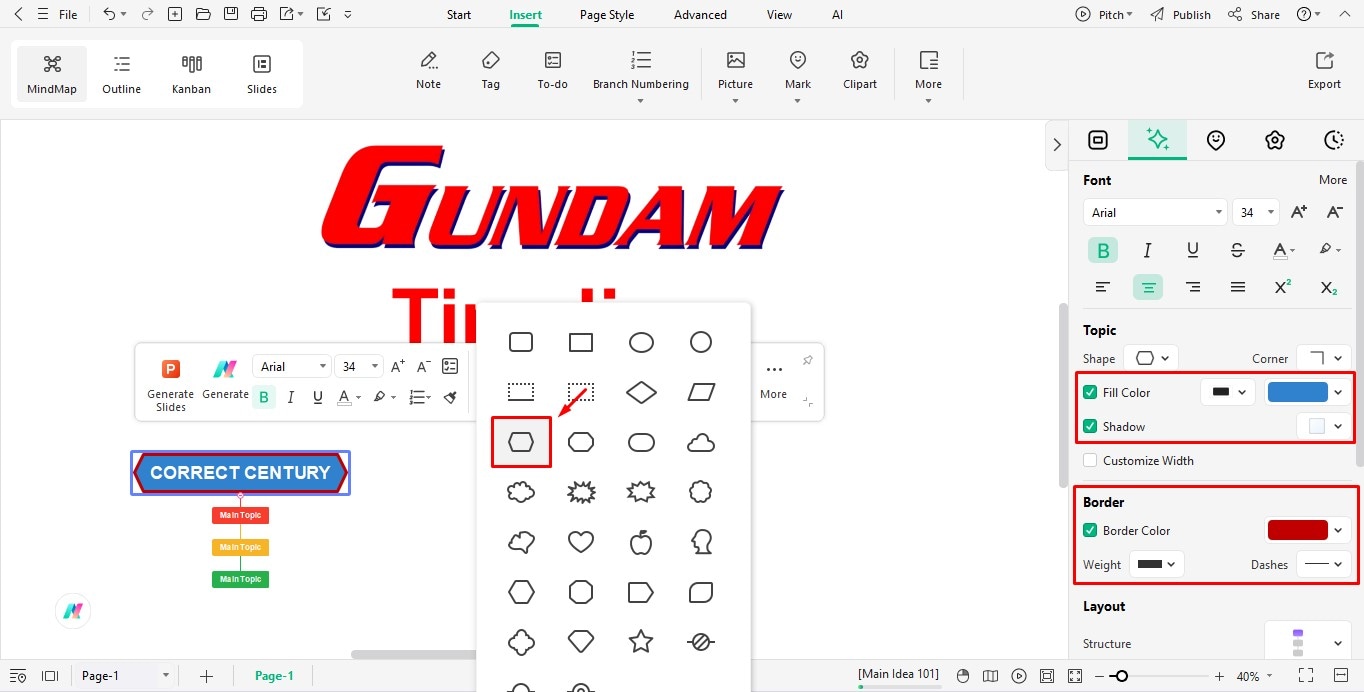Open the Clipart library

(860, 70)
